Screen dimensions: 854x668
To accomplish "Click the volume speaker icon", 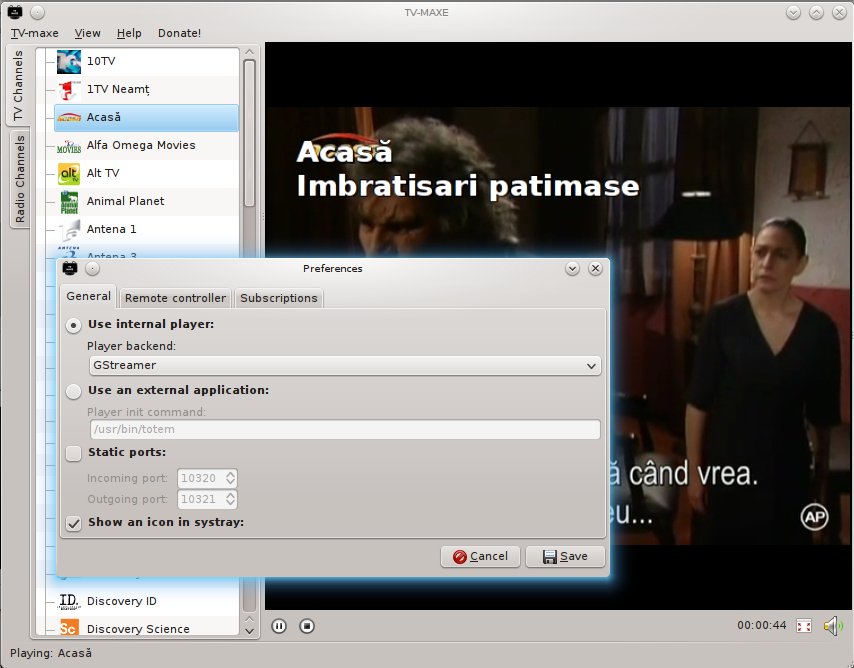I will click(833, 626).
